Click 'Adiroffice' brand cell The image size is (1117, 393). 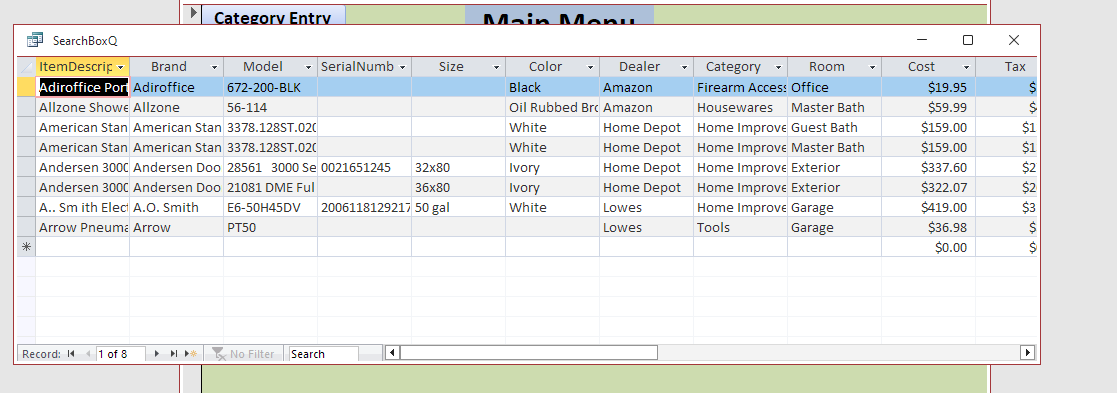[x=176, y=88]
